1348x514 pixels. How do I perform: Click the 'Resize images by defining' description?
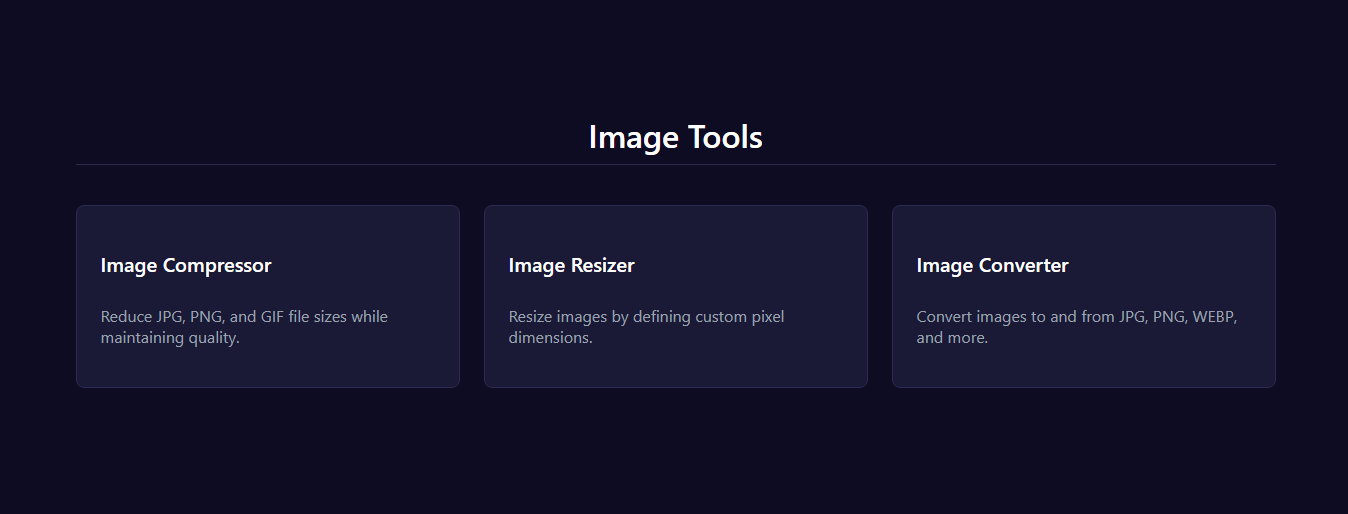(646, 327)
